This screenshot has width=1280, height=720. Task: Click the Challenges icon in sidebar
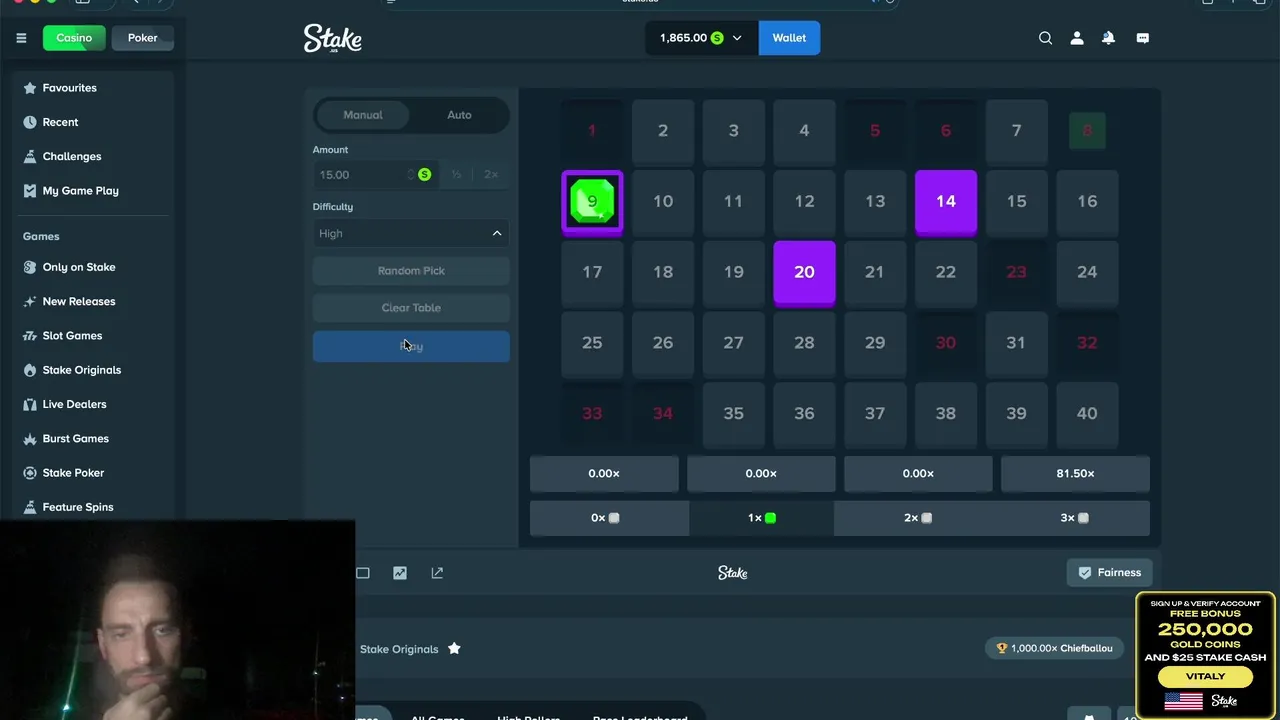[30, 156]
